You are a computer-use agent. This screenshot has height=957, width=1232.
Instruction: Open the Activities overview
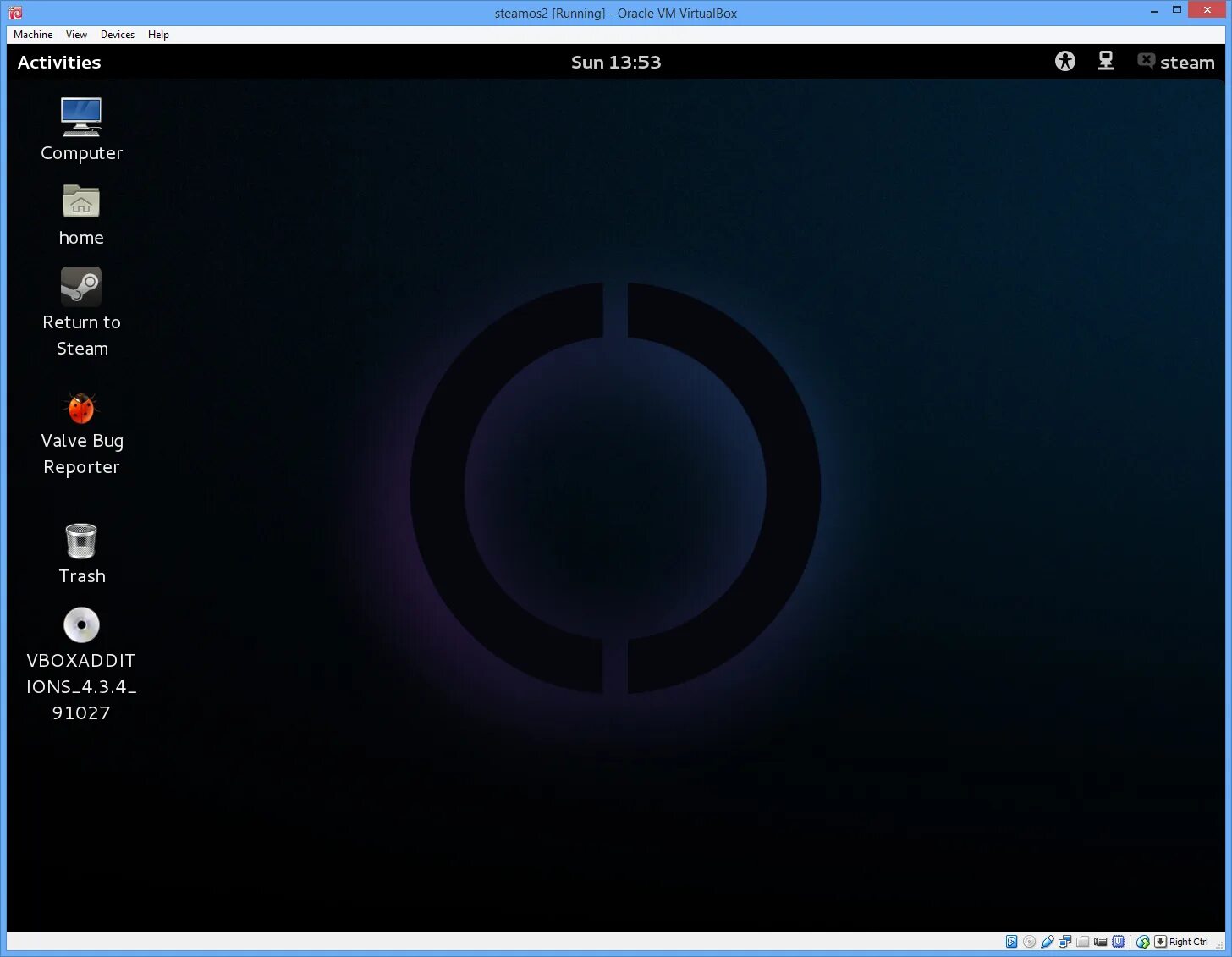coord(59,63)
